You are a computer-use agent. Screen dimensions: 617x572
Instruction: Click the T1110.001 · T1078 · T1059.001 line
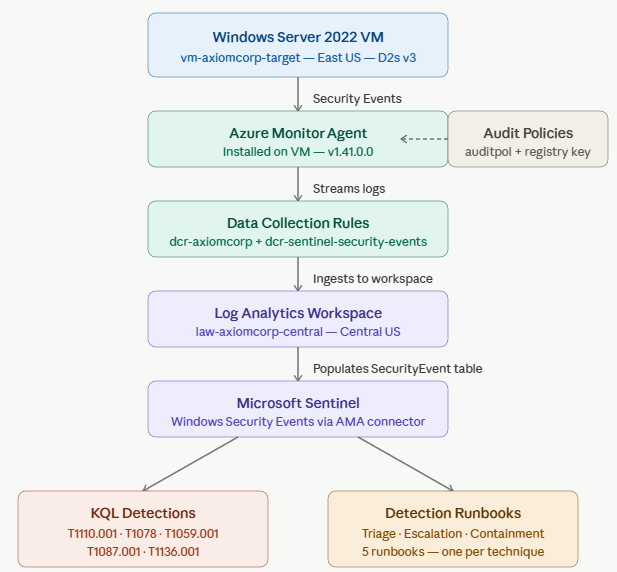(x=143, y=533)
